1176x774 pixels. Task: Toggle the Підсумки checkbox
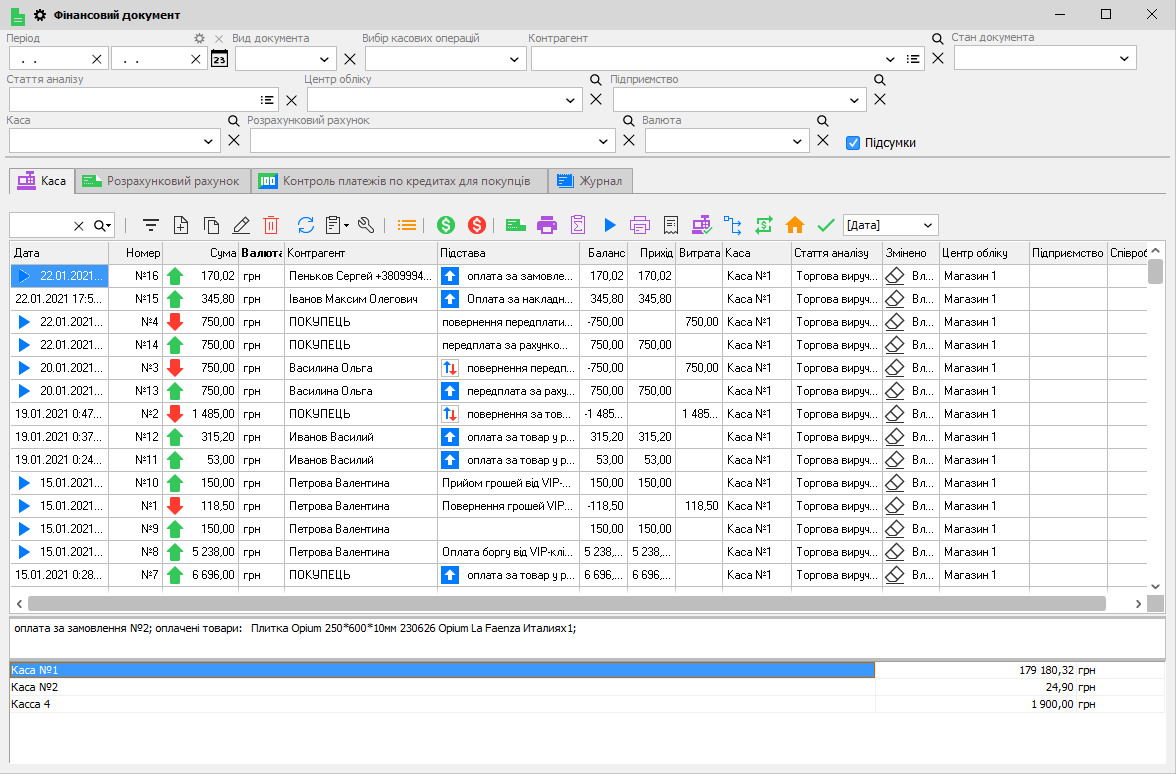pos(853,142)
